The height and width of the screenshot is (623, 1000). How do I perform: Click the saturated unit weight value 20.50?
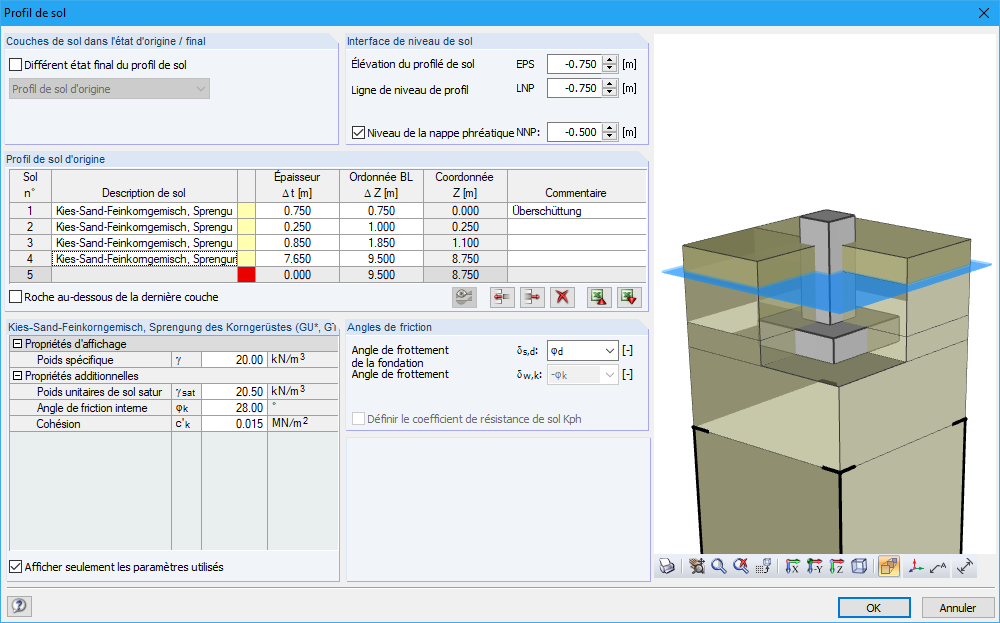[233, 392]
